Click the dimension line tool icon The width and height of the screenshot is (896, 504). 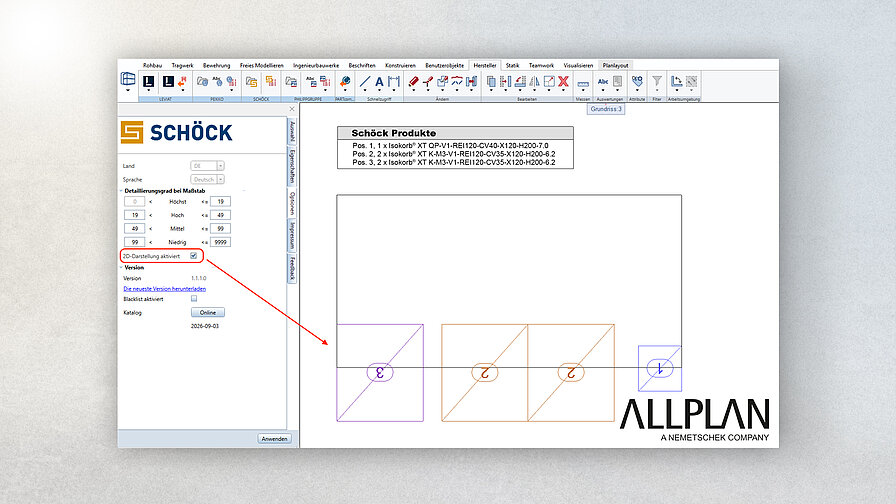tap(394, 82)
